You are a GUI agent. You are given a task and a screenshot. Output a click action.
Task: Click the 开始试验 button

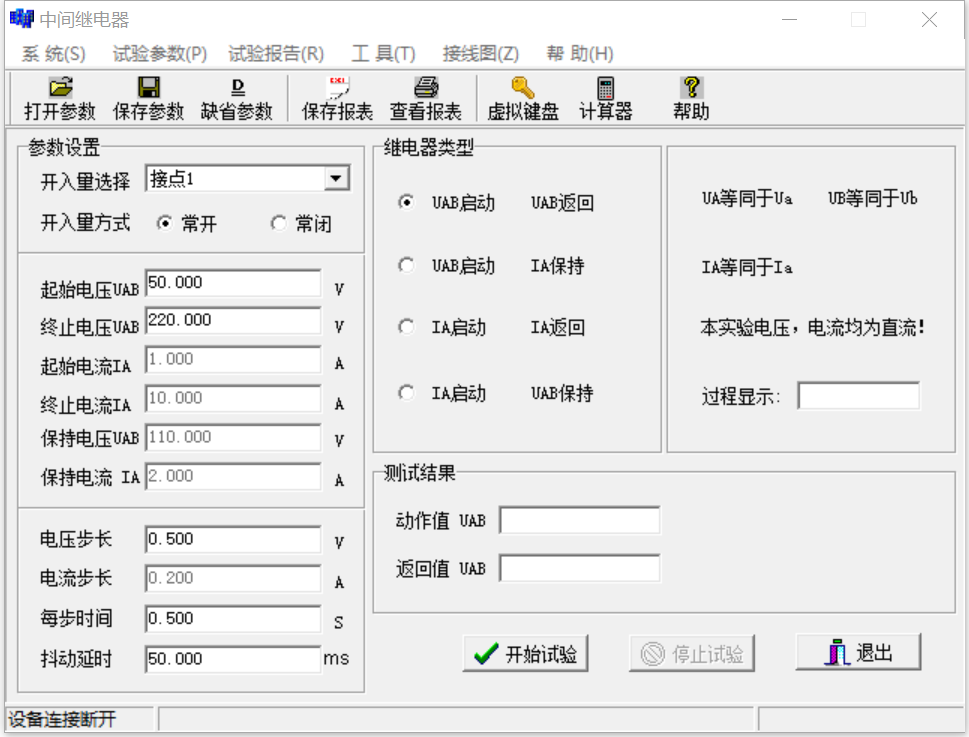(x=526, y=654)
